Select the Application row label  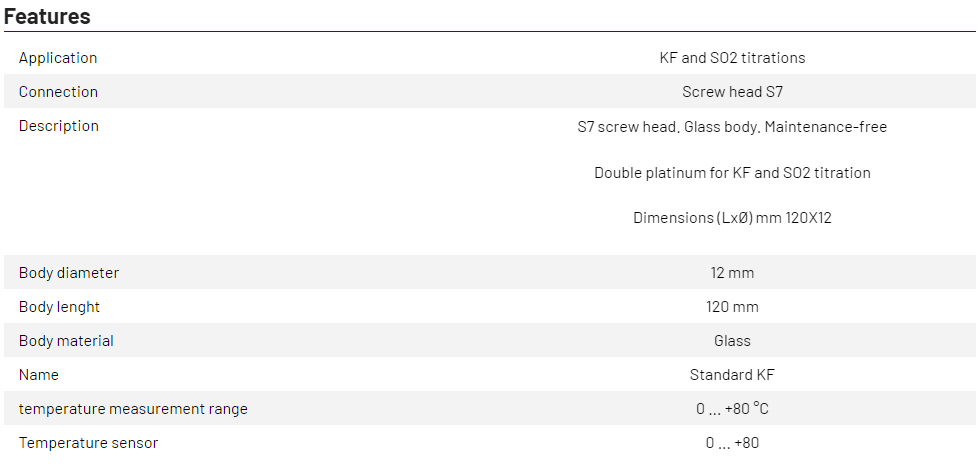[x=58, y=58]
